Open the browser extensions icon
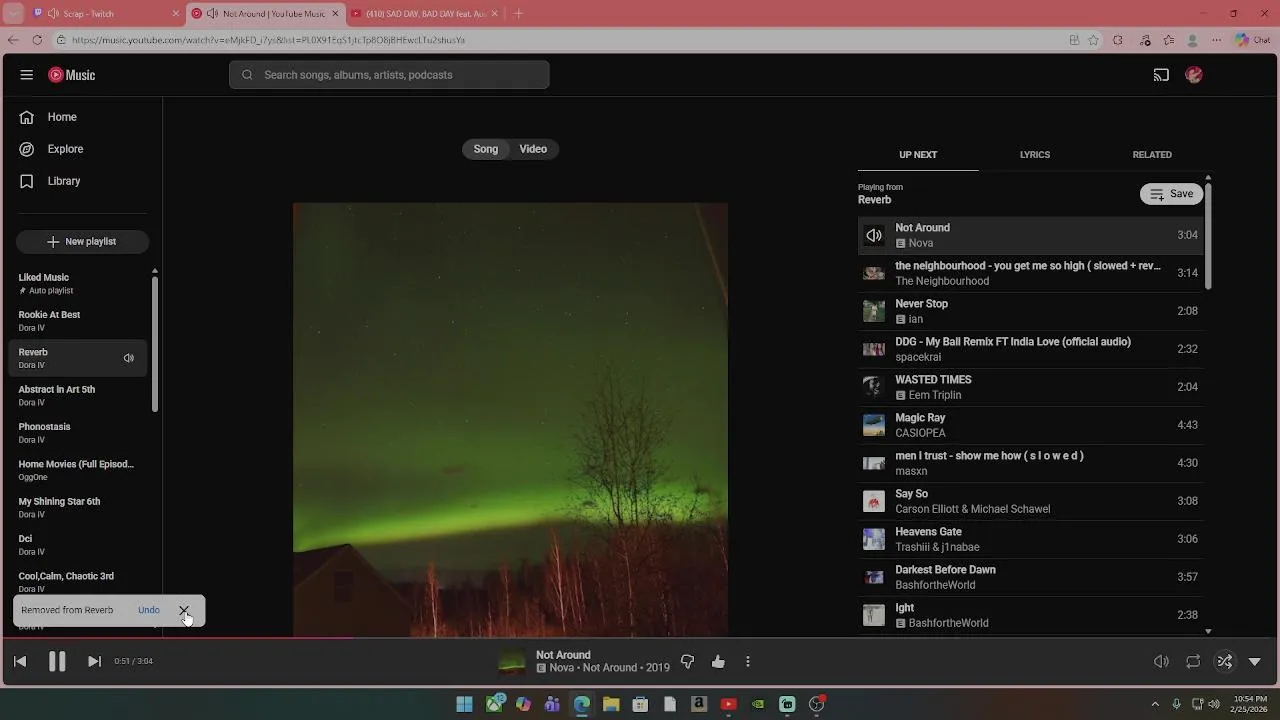 [x=1118, y=40]
